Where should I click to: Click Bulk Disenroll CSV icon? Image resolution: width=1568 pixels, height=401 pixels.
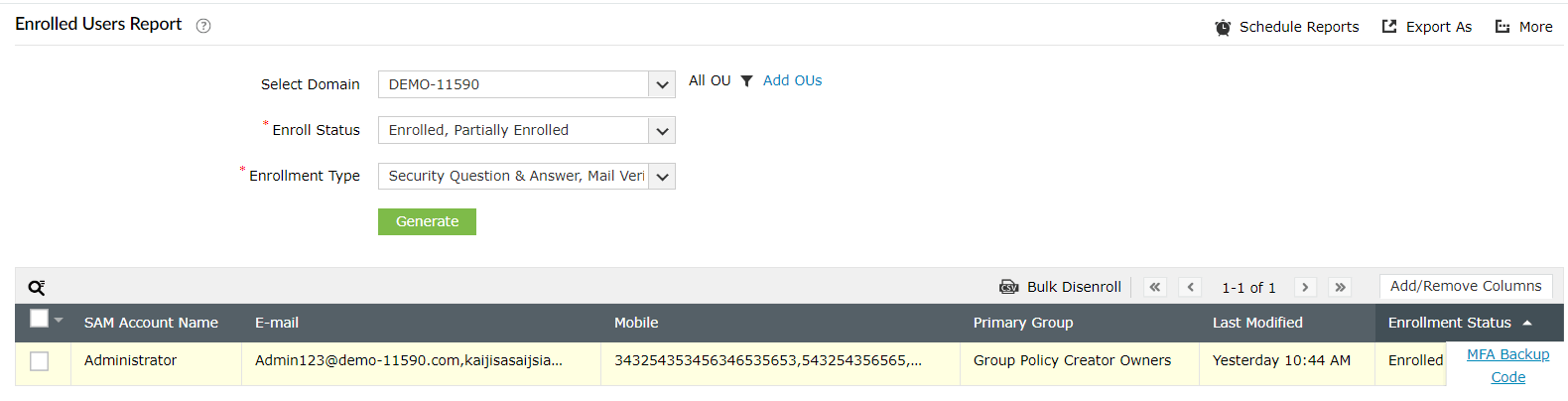click(1008, 287)
